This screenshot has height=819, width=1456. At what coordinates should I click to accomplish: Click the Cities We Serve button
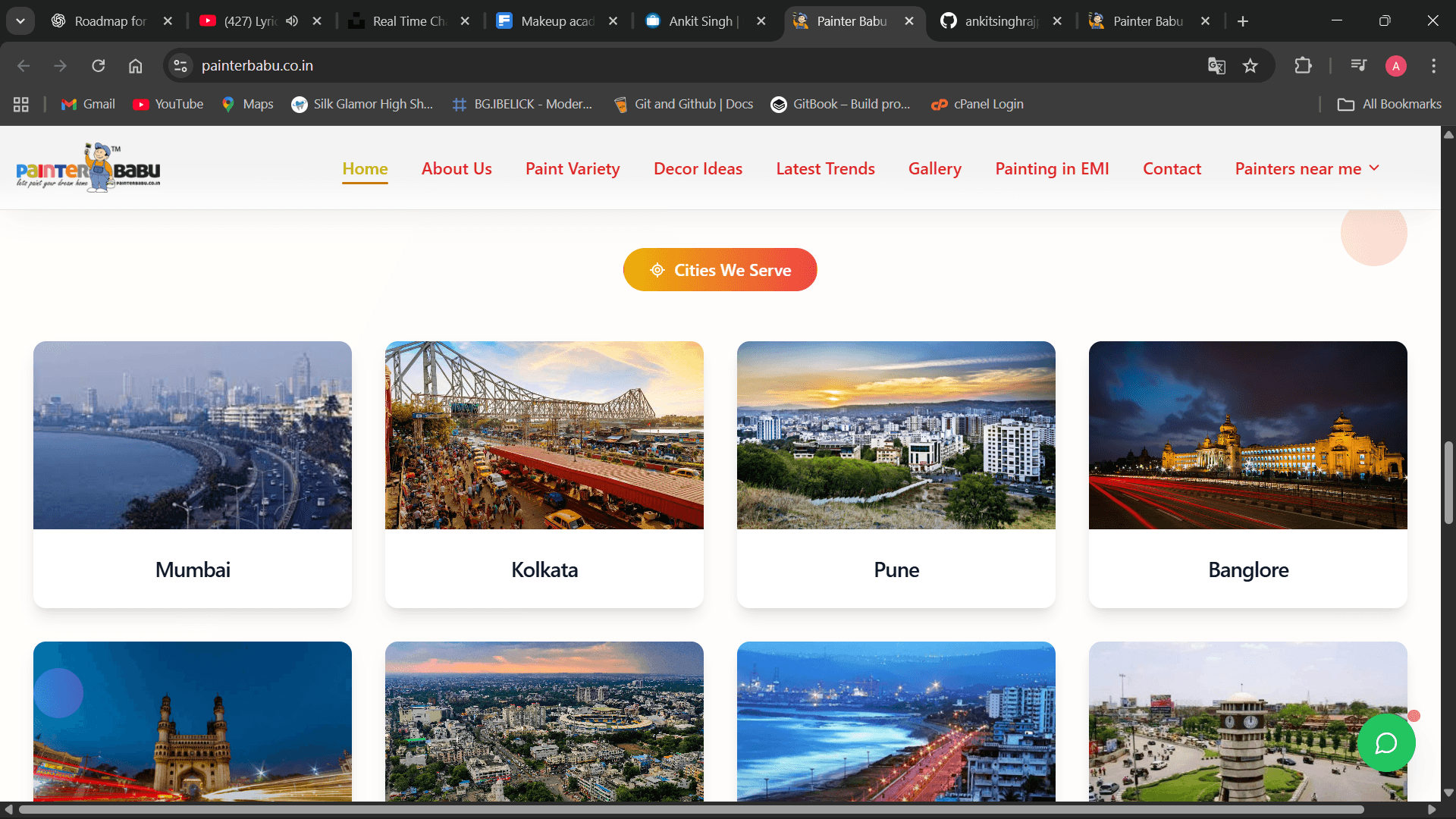pyautogui.click(x=720, y=270)
